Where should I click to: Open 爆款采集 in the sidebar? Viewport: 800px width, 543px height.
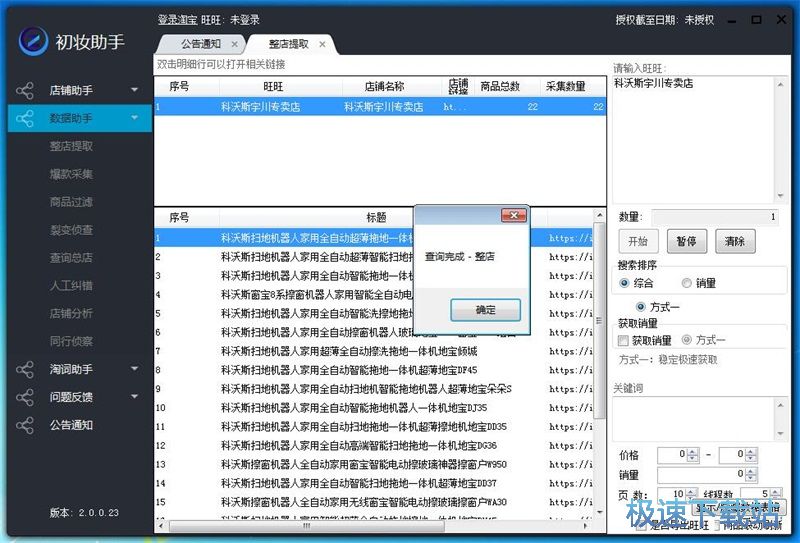click(71, 174)
